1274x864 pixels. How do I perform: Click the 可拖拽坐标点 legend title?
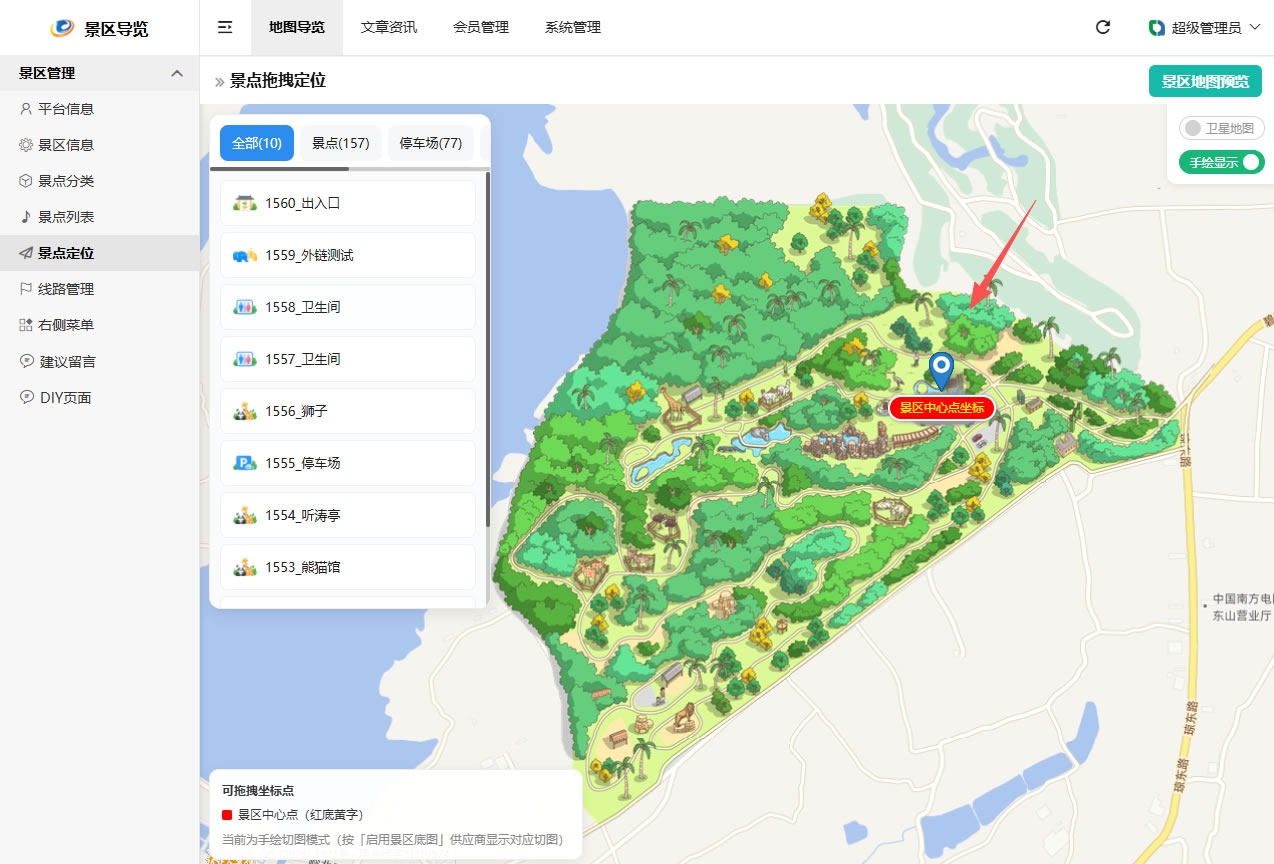(258, 790)
